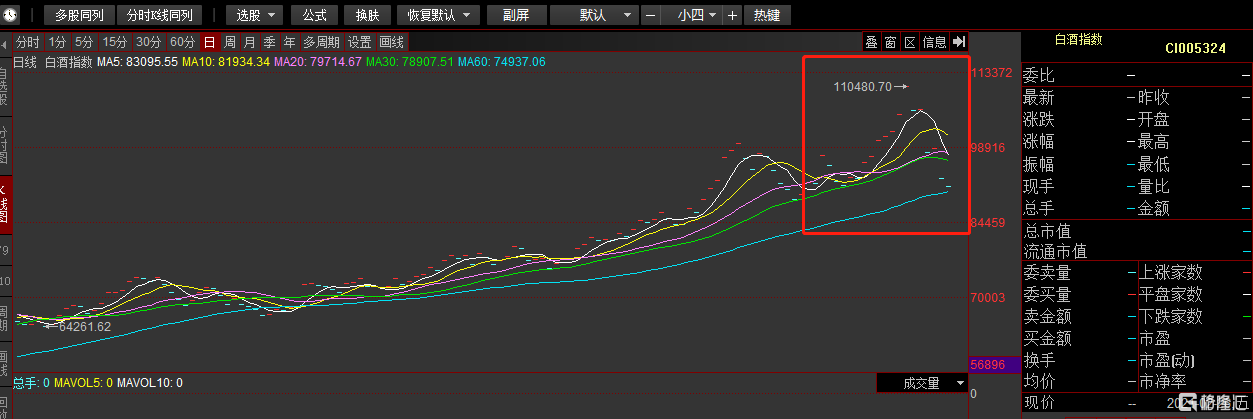Click the 信息 info button
Screen dimensions: 1253x419
pyautogui.click(x=934, y=42)
